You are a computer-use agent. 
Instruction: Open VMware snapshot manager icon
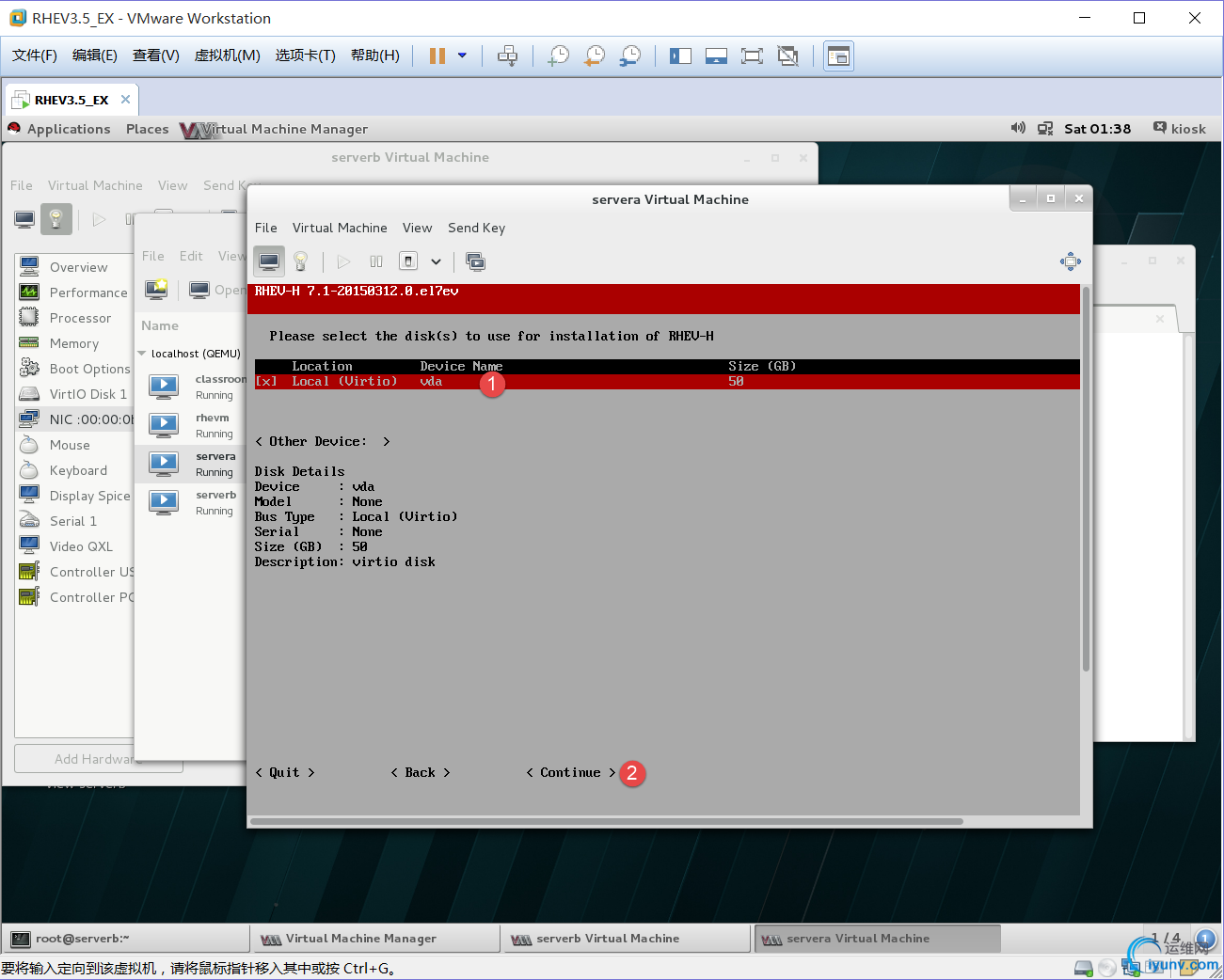click(630, 56)
